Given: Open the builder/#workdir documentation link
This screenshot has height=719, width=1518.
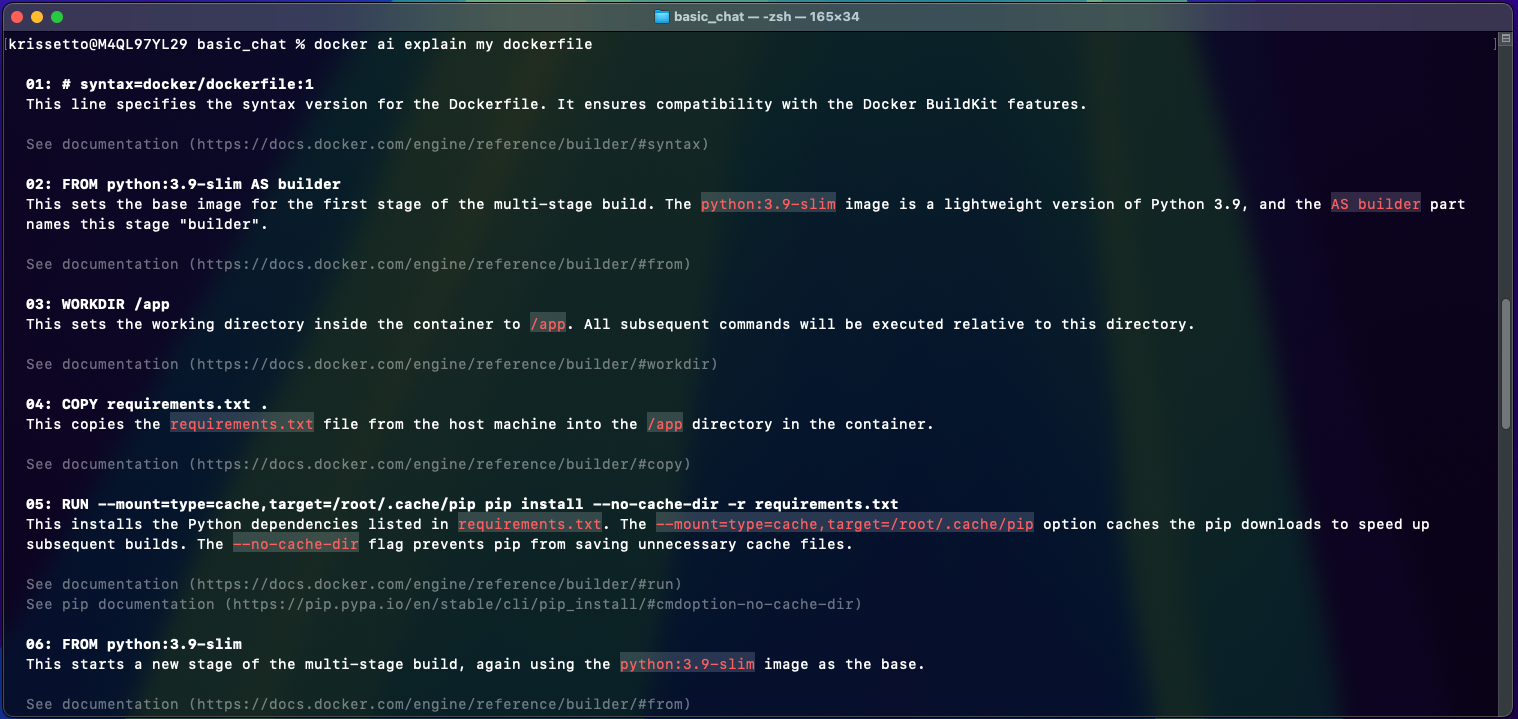Looking at the screenshot, I should coord(456,364).
